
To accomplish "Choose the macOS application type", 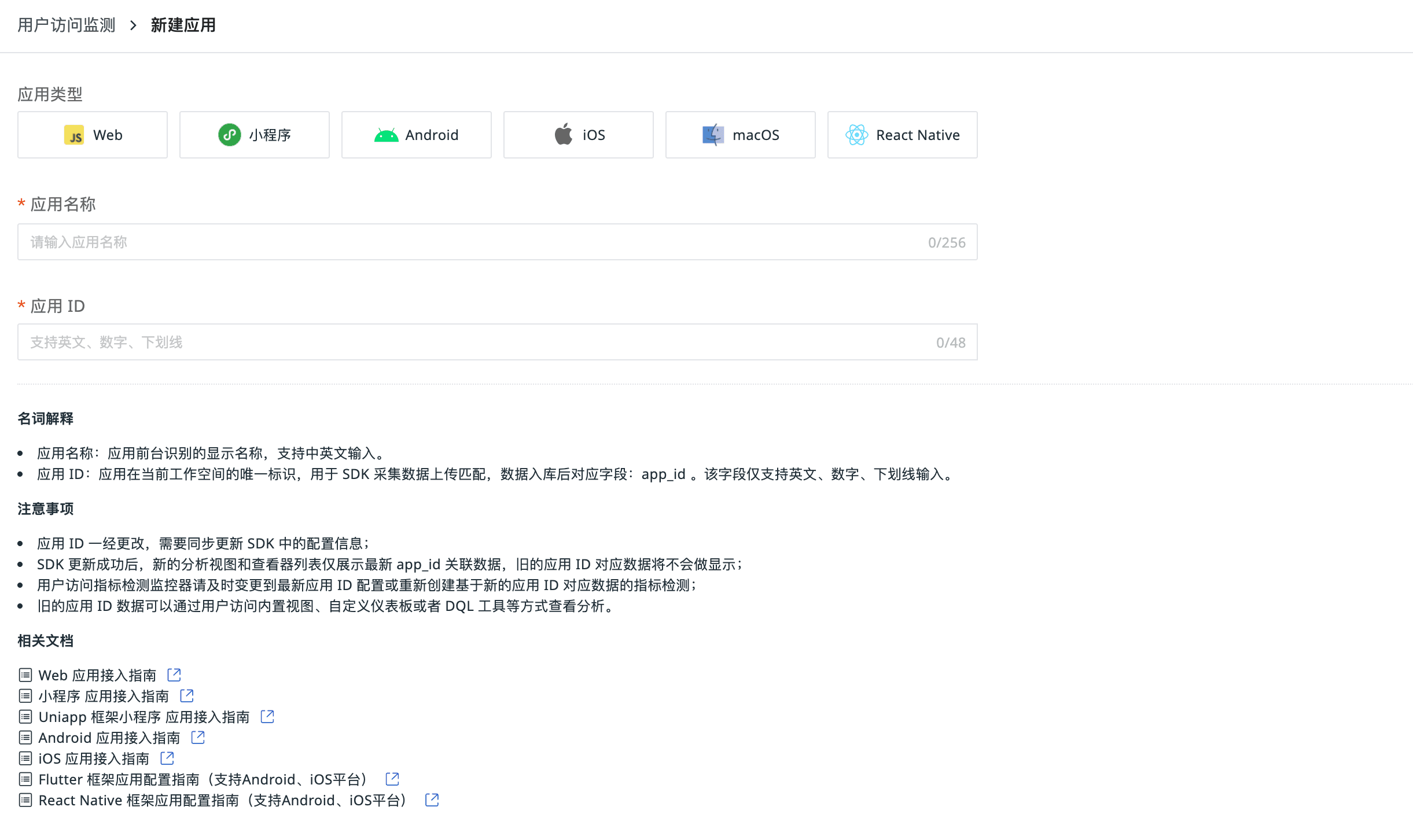I will point(741,135).
